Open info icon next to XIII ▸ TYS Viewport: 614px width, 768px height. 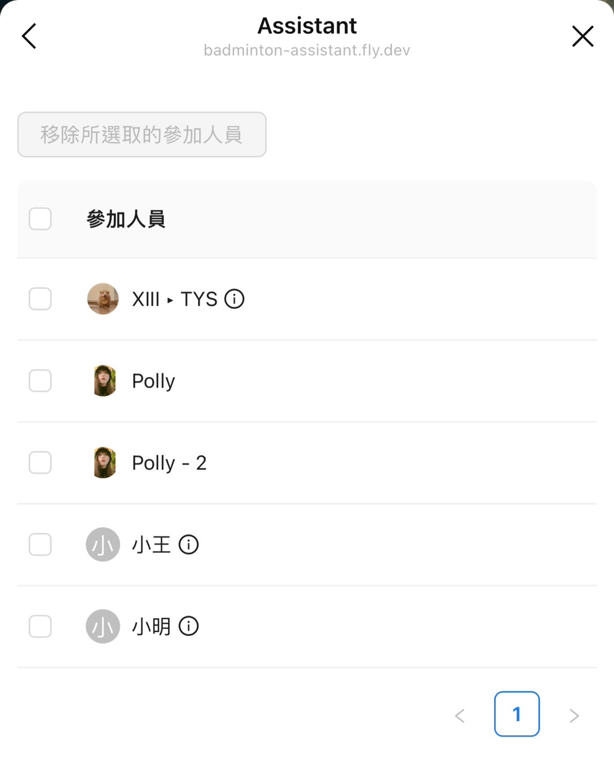click(234, 299)
